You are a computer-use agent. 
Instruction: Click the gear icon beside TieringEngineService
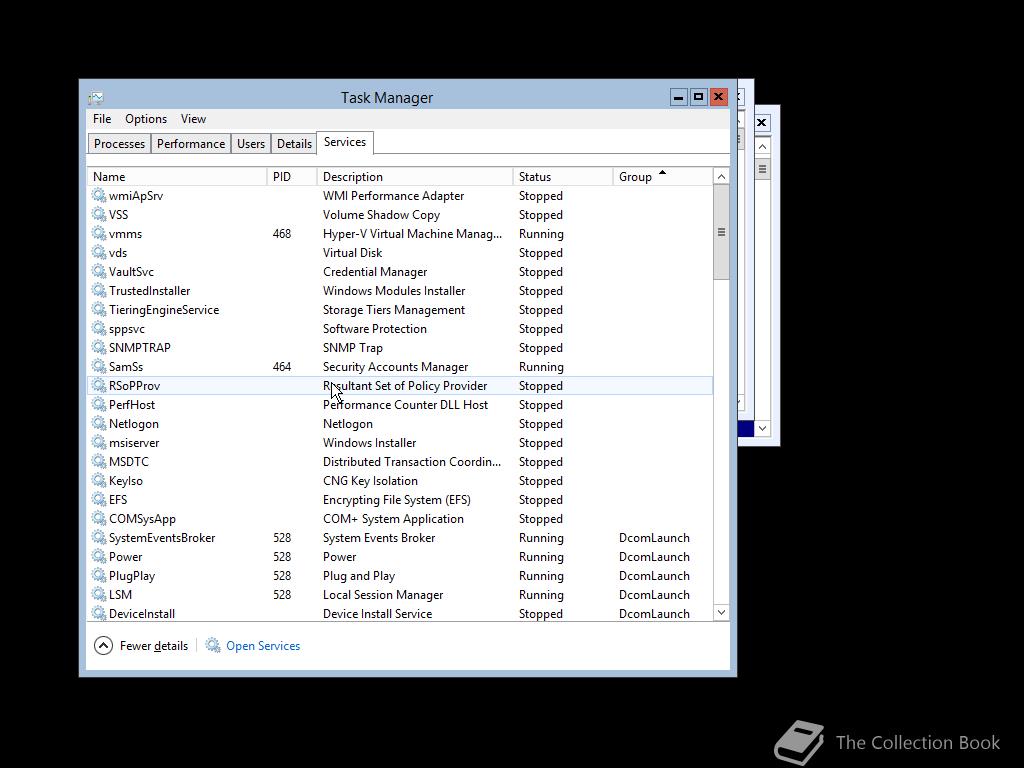[99, 309]
